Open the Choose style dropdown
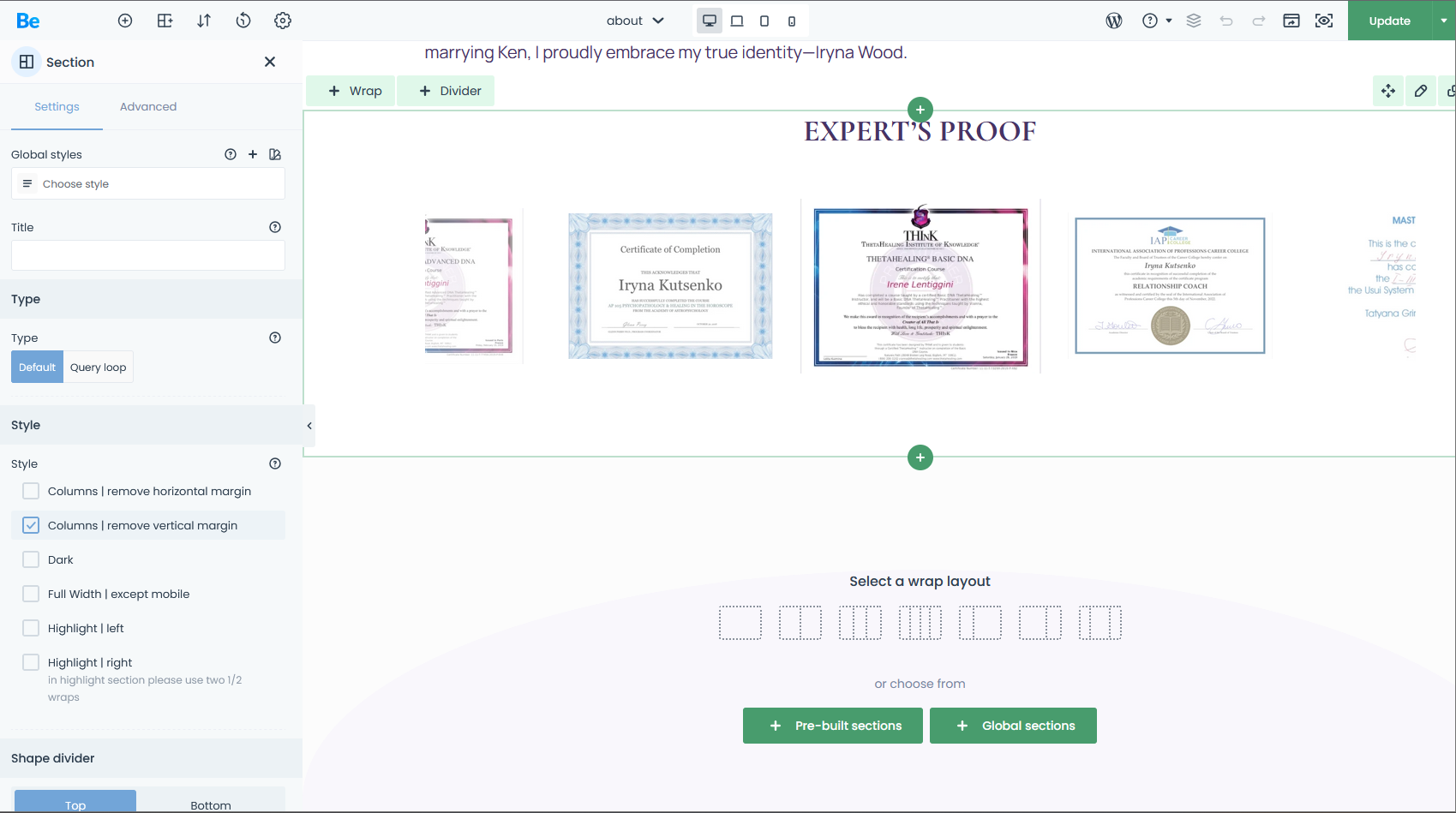Viewport: 1456px width, 813px height. (148, 183)
